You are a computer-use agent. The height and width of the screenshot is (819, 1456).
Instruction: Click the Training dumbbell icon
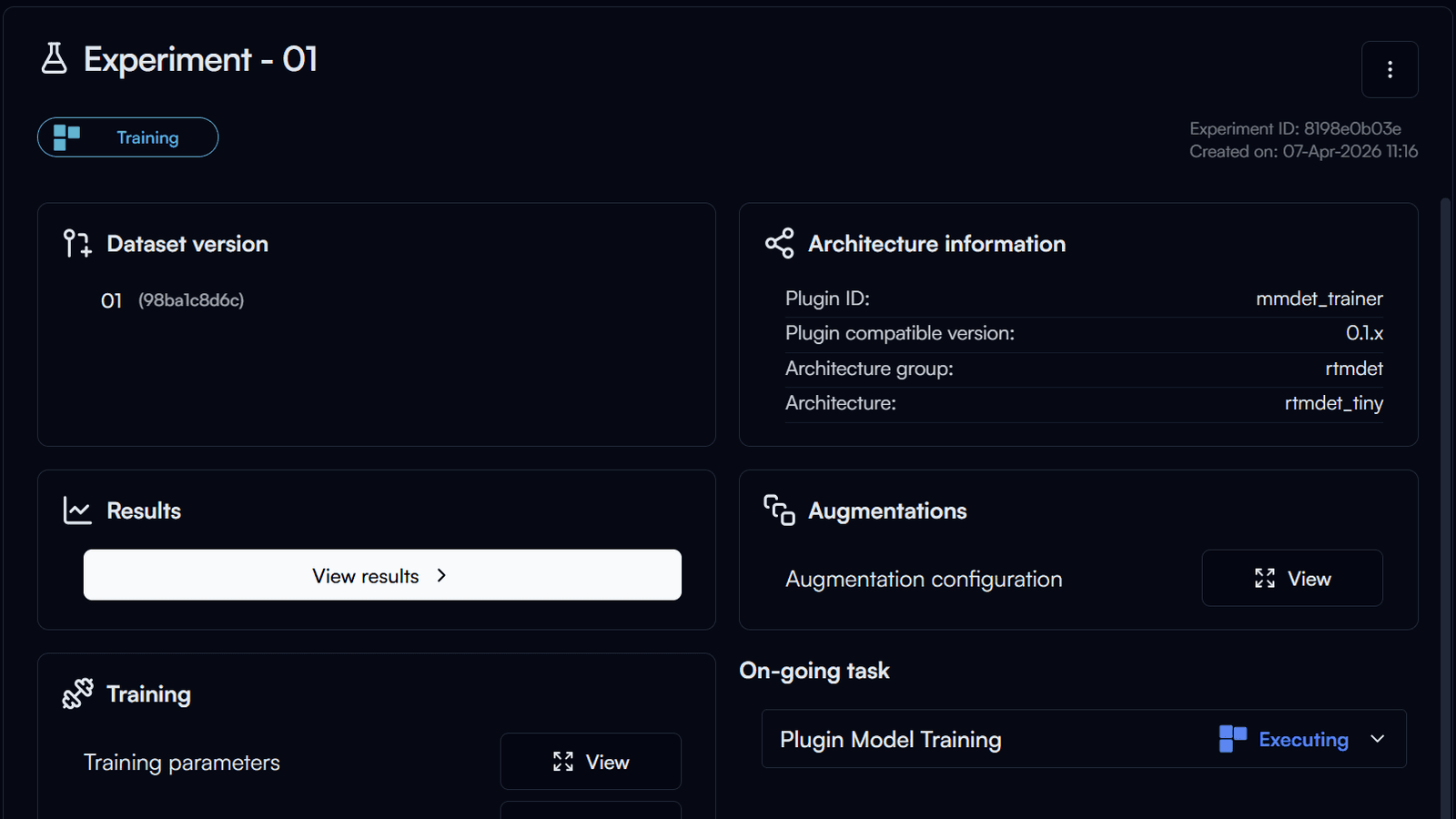coord(77,693)
